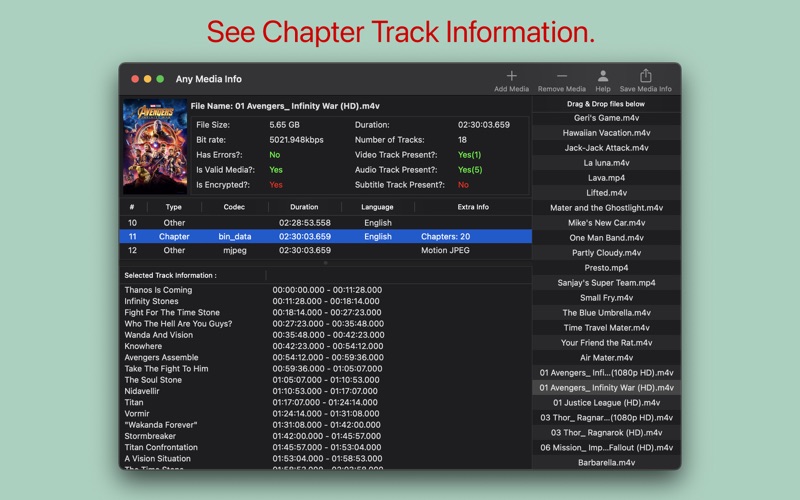
Task: Select 'Who The Hell Are You Guys?' chapter
Action: pyautogui.click(x=326, y=323)
